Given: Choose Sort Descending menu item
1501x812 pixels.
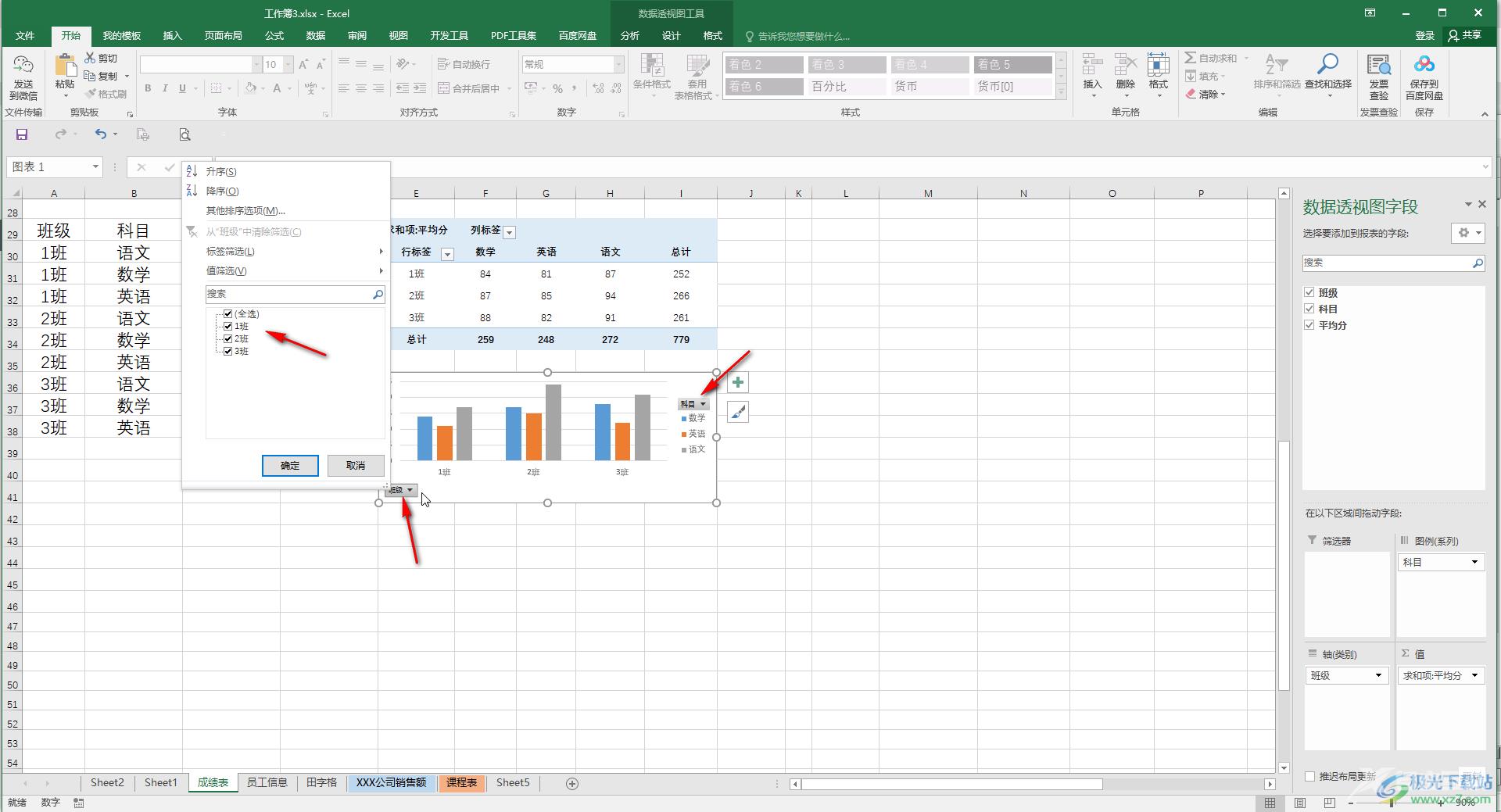Looking at the screenshot, I should tap(222, 191).
